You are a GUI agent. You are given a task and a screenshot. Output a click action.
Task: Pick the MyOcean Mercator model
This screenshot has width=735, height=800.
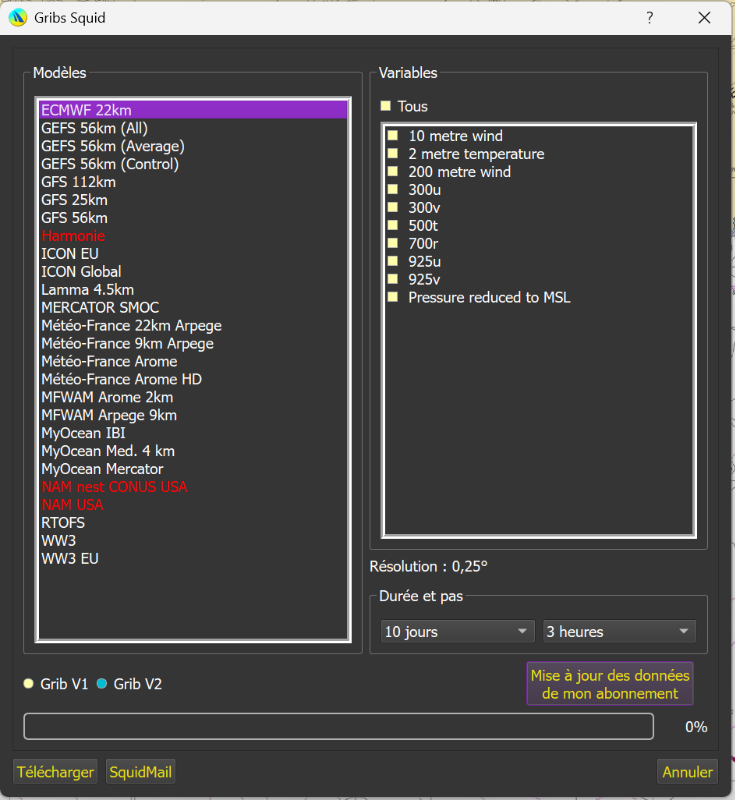102,469
